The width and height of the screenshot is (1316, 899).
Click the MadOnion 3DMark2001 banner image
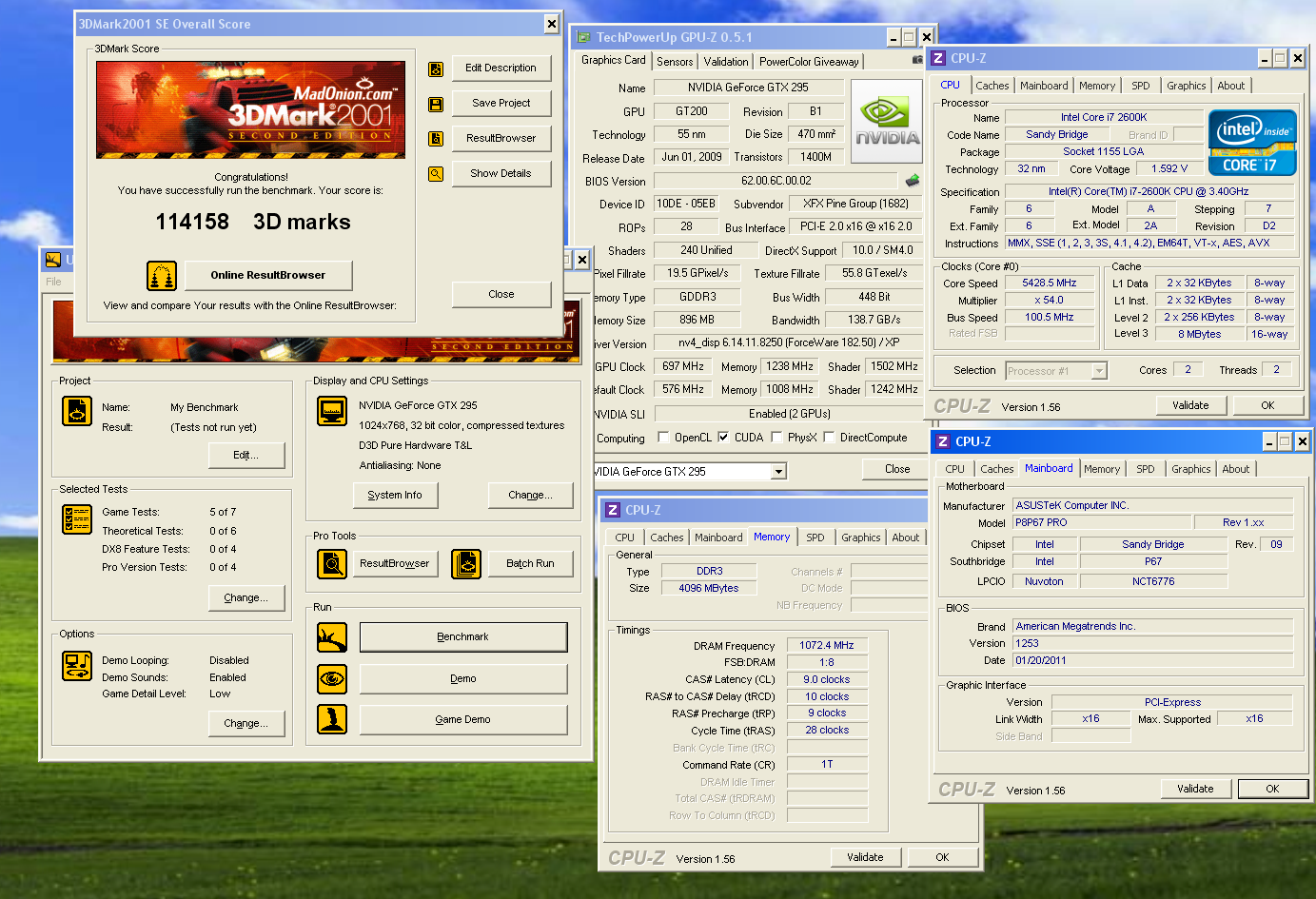(250, 110)
